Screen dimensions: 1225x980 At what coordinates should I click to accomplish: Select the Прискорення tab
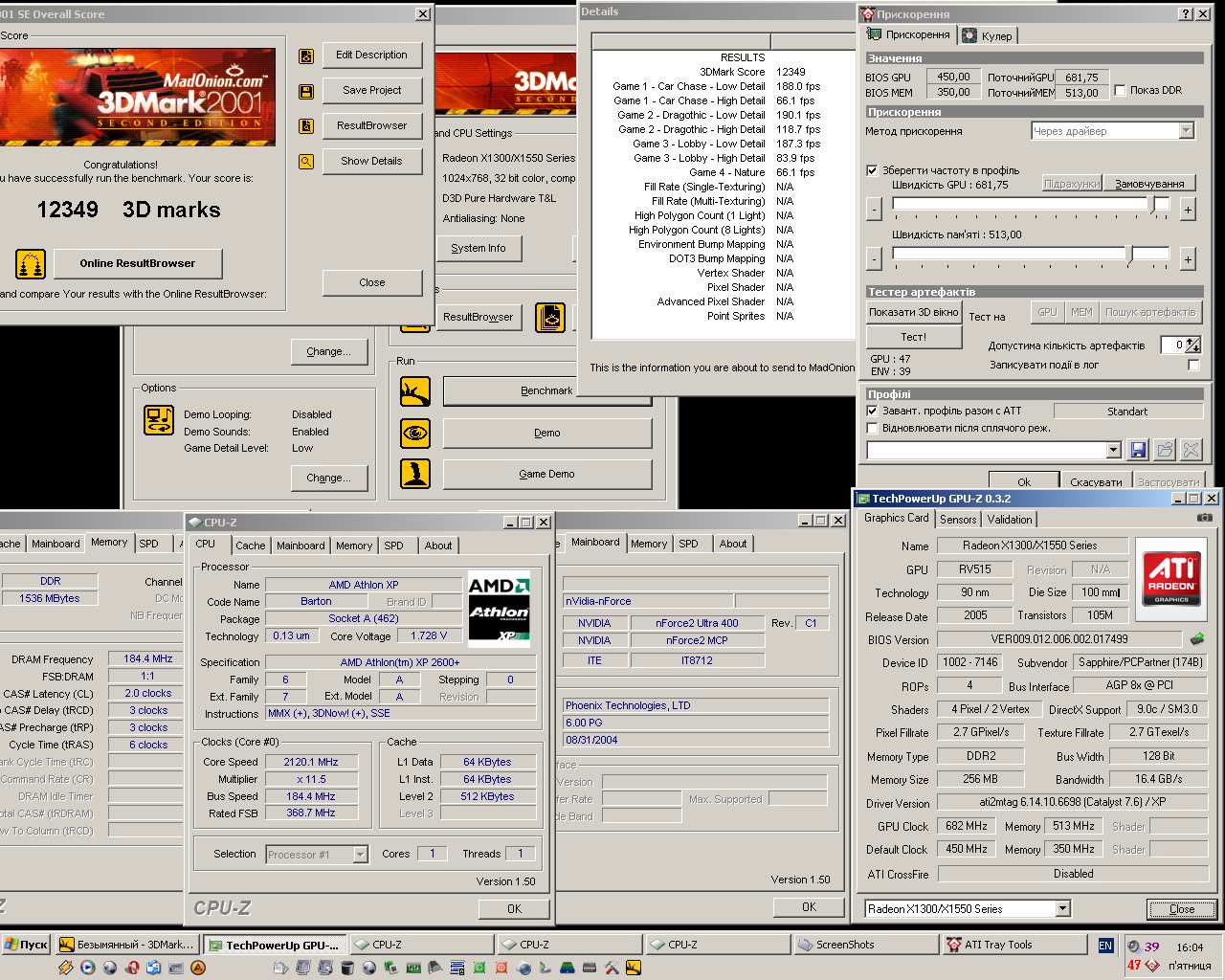click(x=909, y=34)
